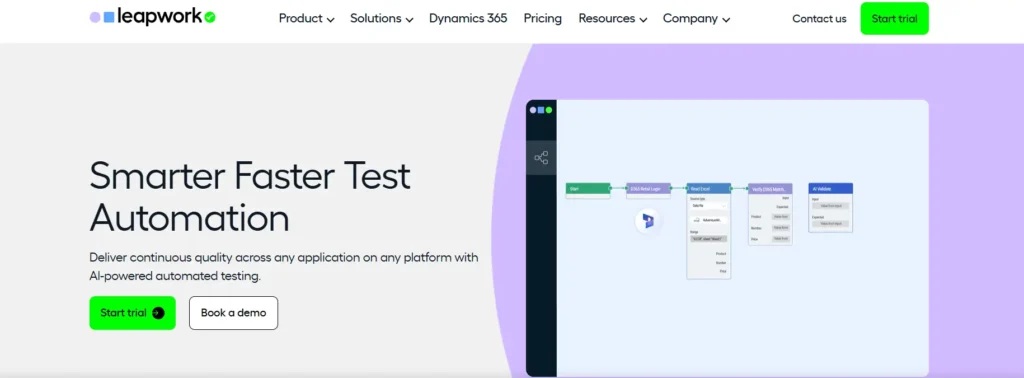Select the Verify D365 Match block header
Image resolution: width=1024 pixels, height=378 pixels.
click(x=770, y=189)
